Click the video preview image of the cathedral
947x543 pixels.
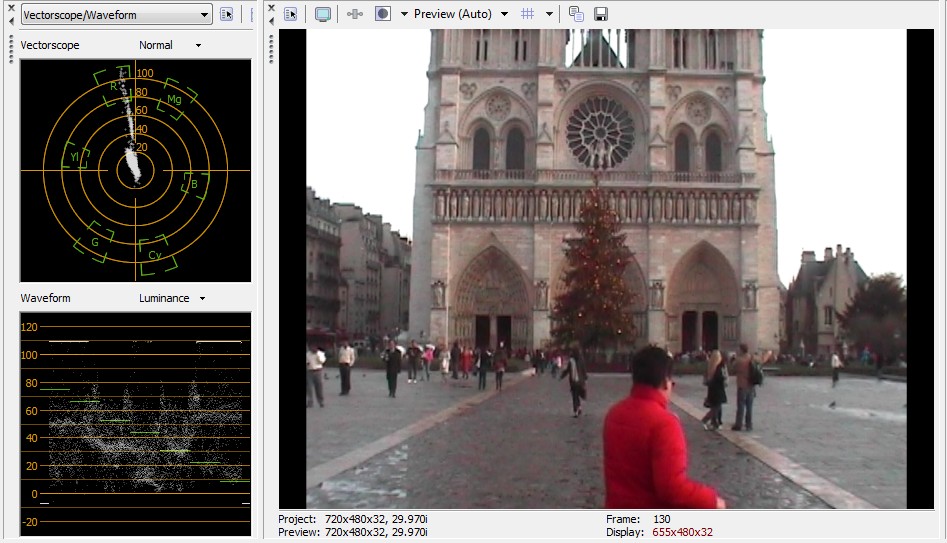tap(606, 269)
